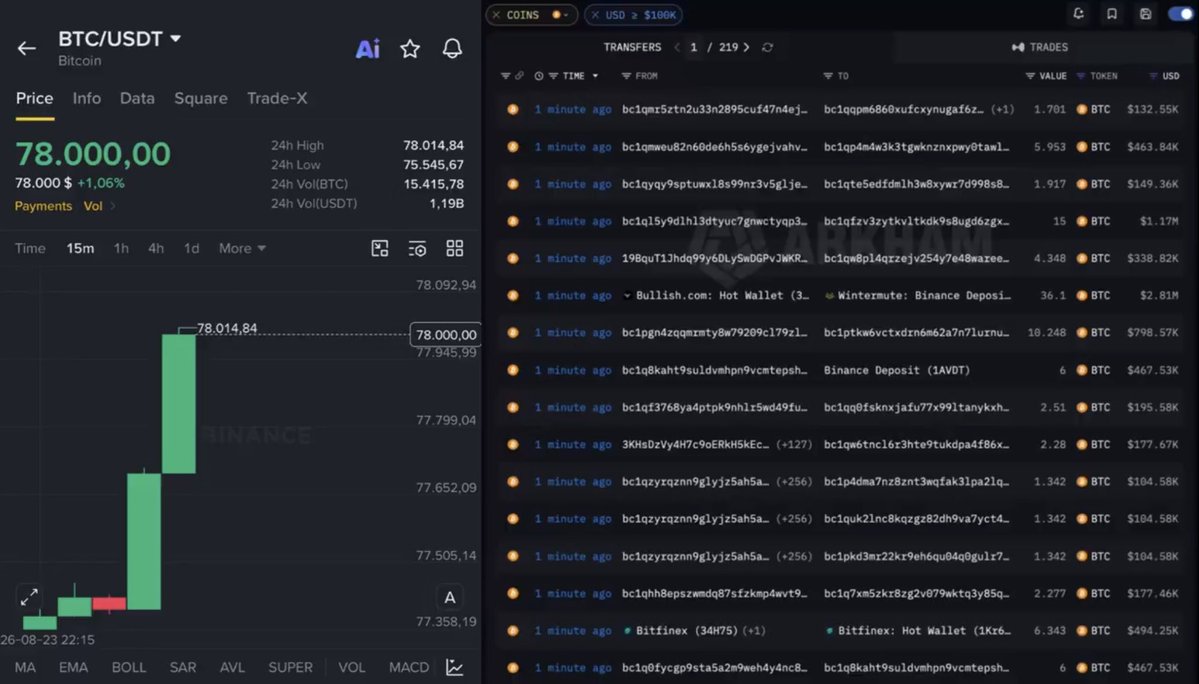1199x684 pixels.
Task: Enable the BOLL indicator
Action: click(128, 667)
